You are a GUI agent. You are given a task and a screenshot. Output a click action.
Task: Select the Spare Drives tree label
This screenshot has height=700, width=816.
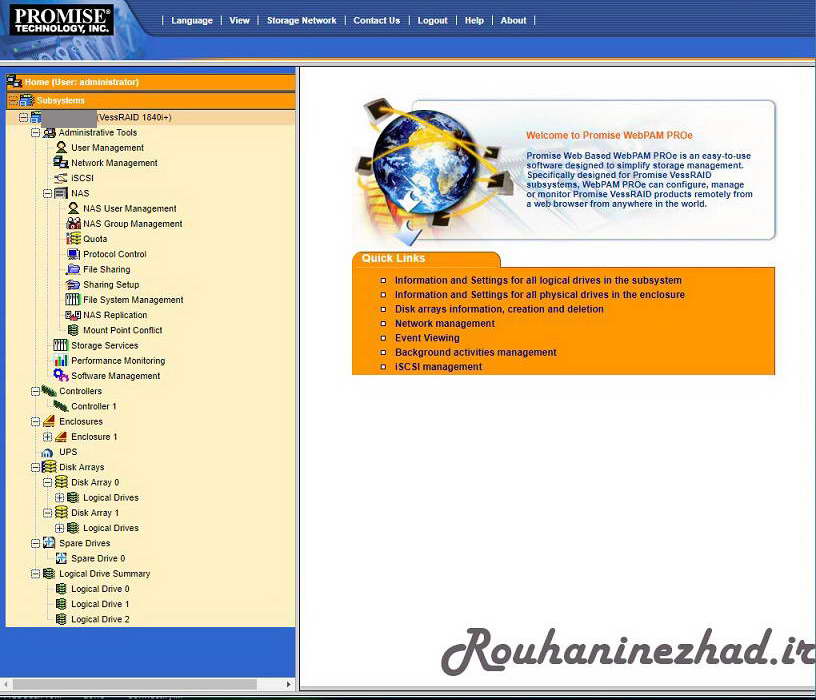[84, 543]
